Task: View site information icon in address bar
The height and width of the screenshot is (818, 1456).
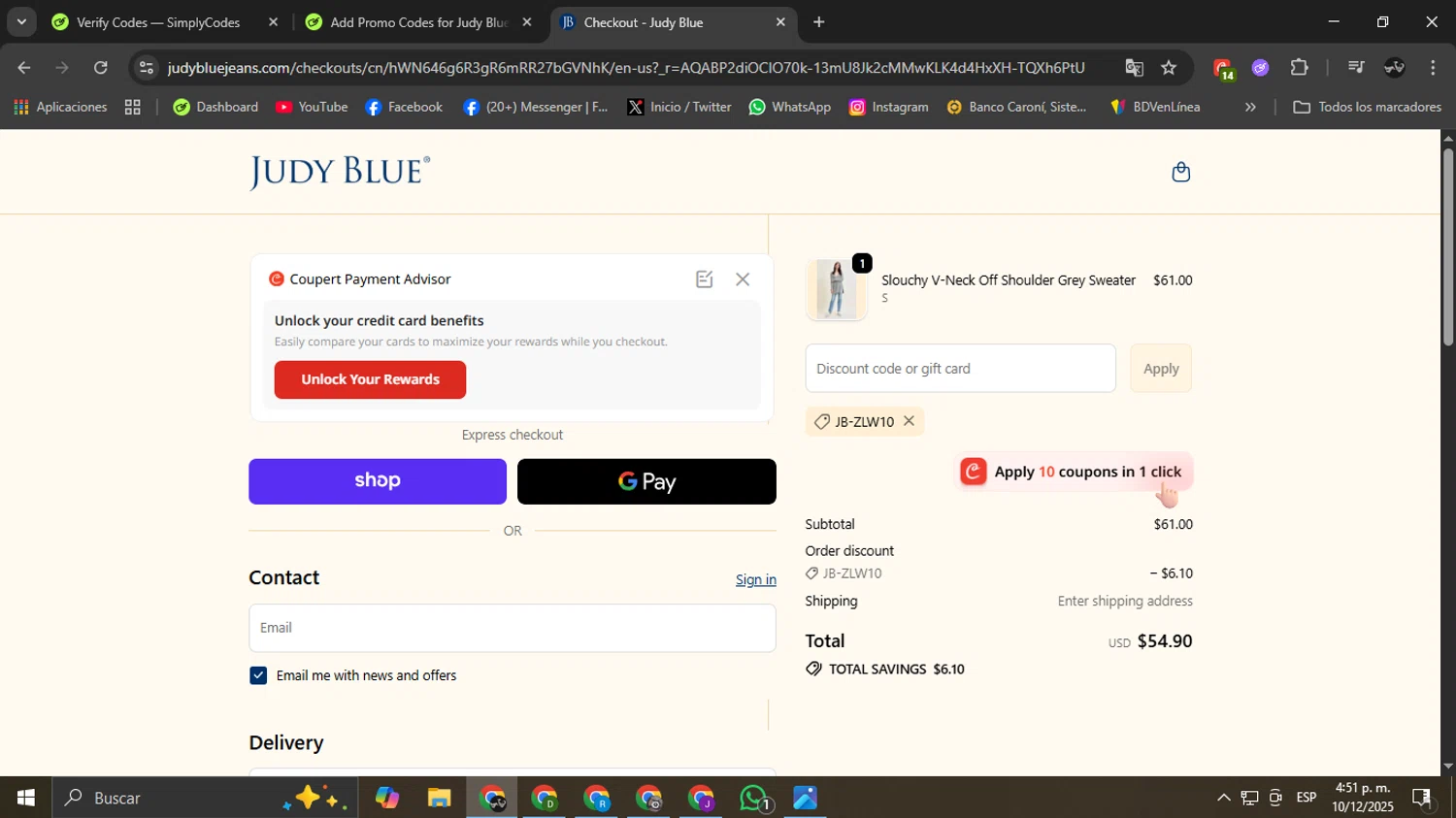Action: click(146, 68)
